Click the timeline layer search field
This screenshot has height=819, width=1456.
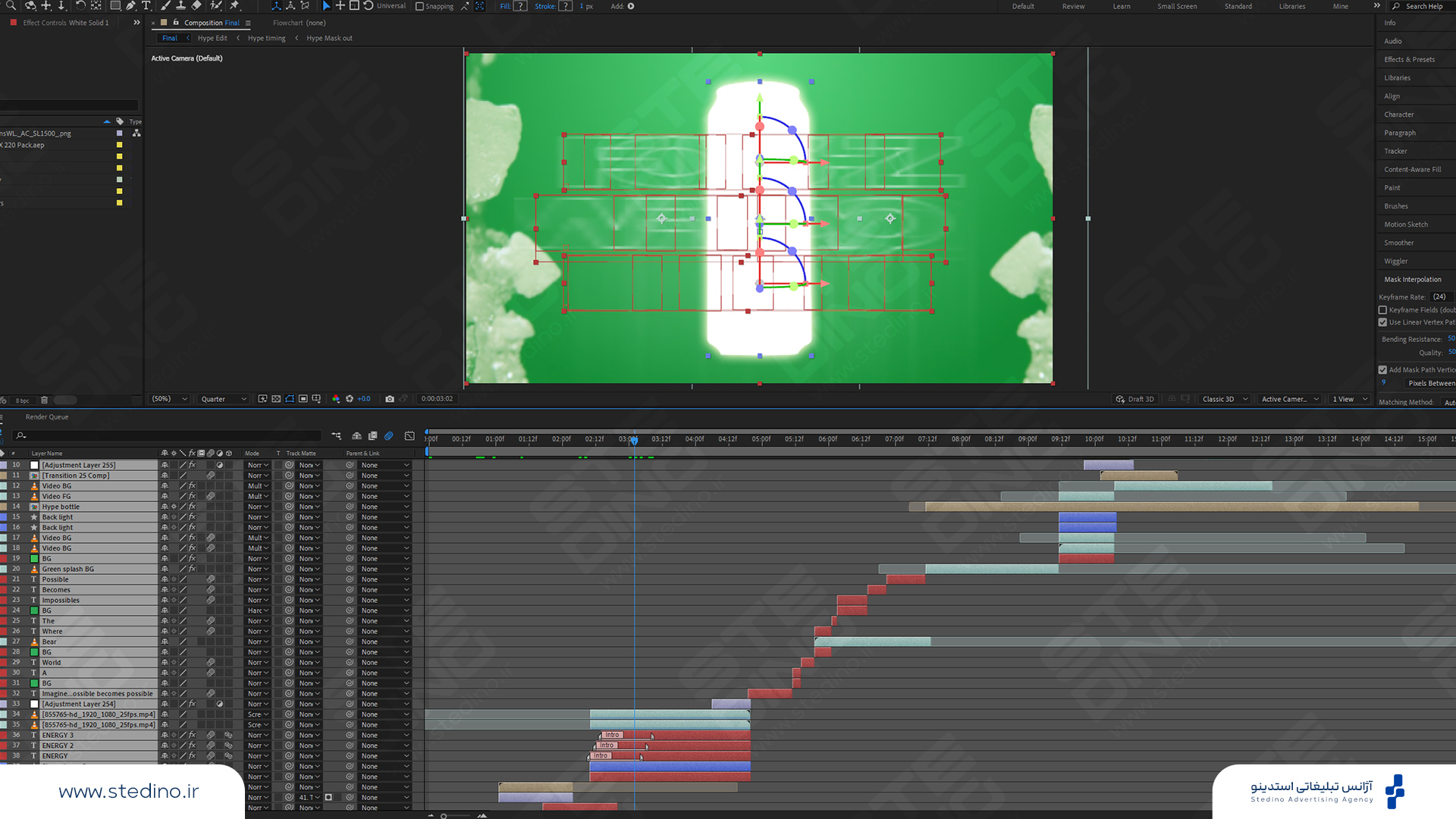[167, 436]
